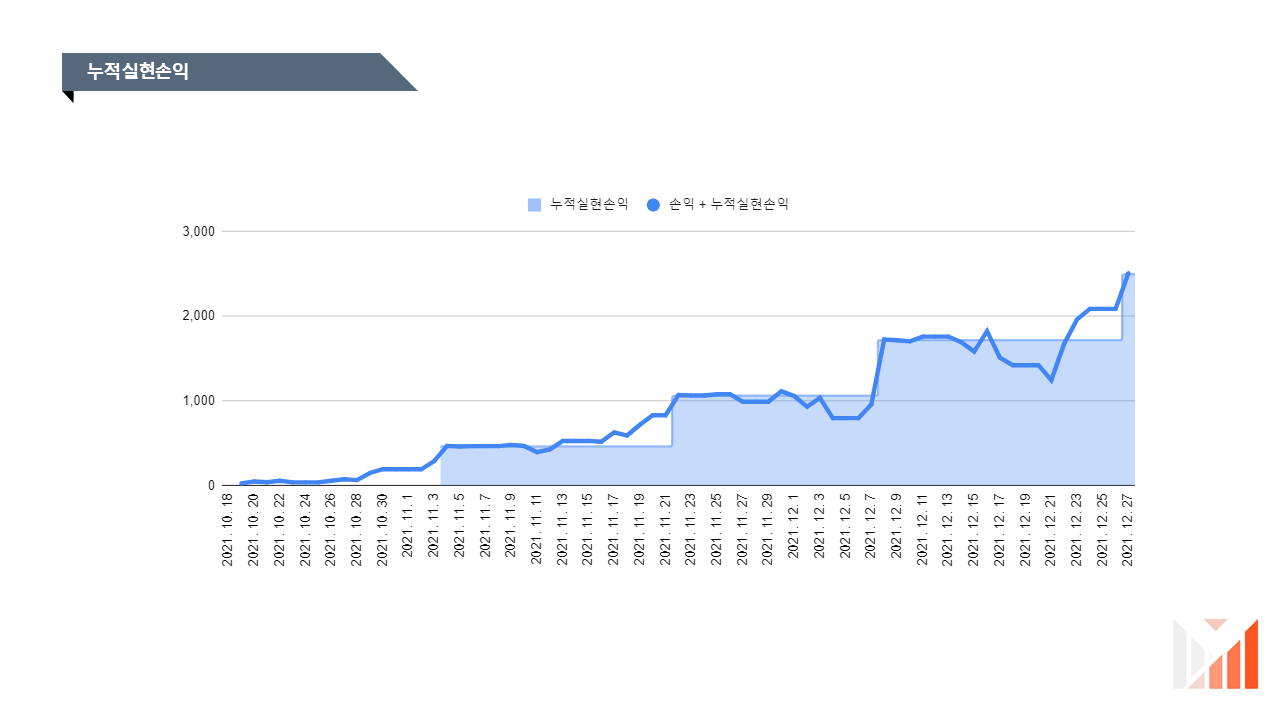This screenshot has width=1280, height=720.
Task: Click the 2021. 10. 26 date label
Action: [331, 530]
